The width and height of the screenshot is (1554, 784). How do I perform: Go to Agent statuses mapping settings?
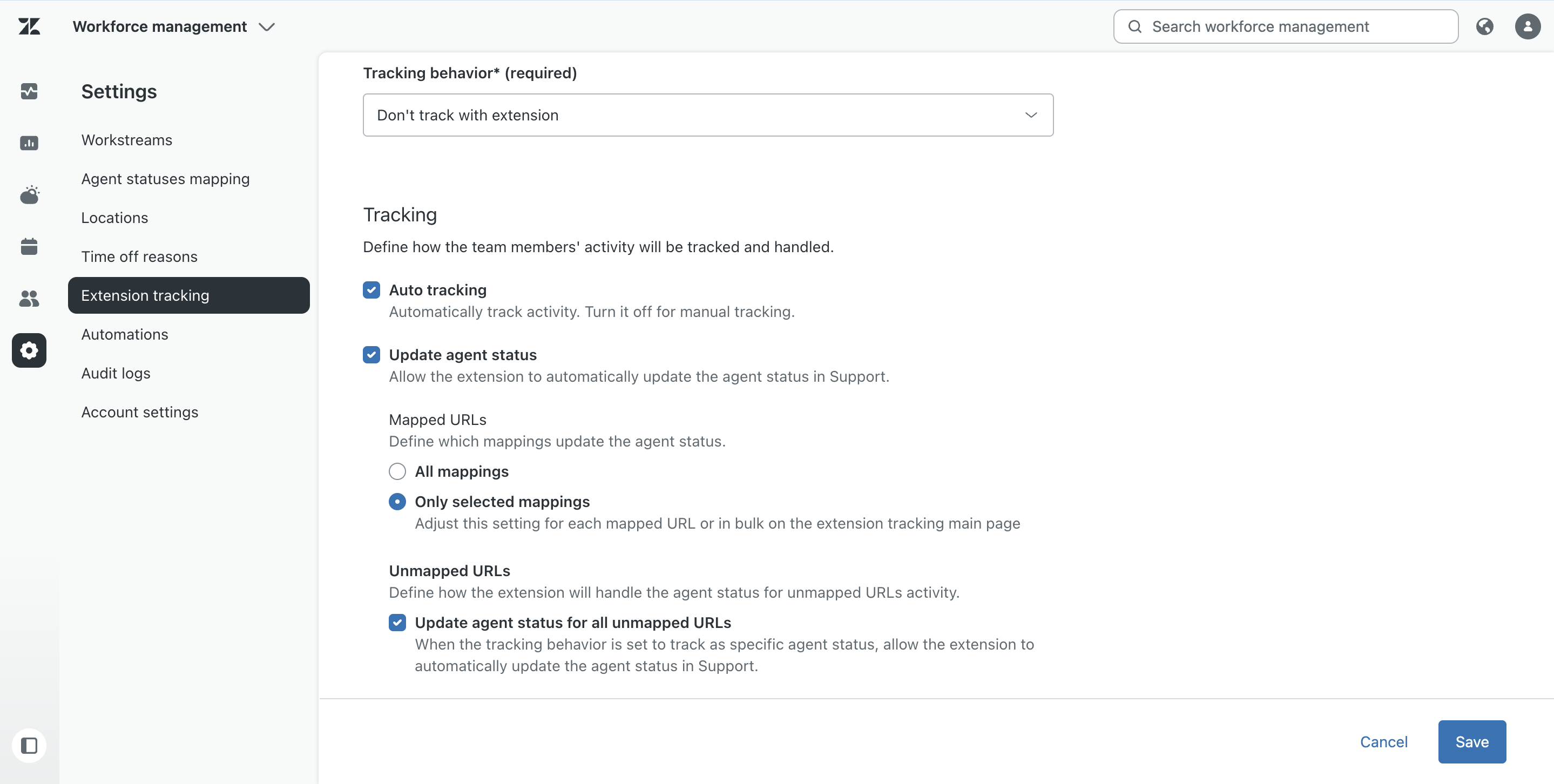(165, 179)
